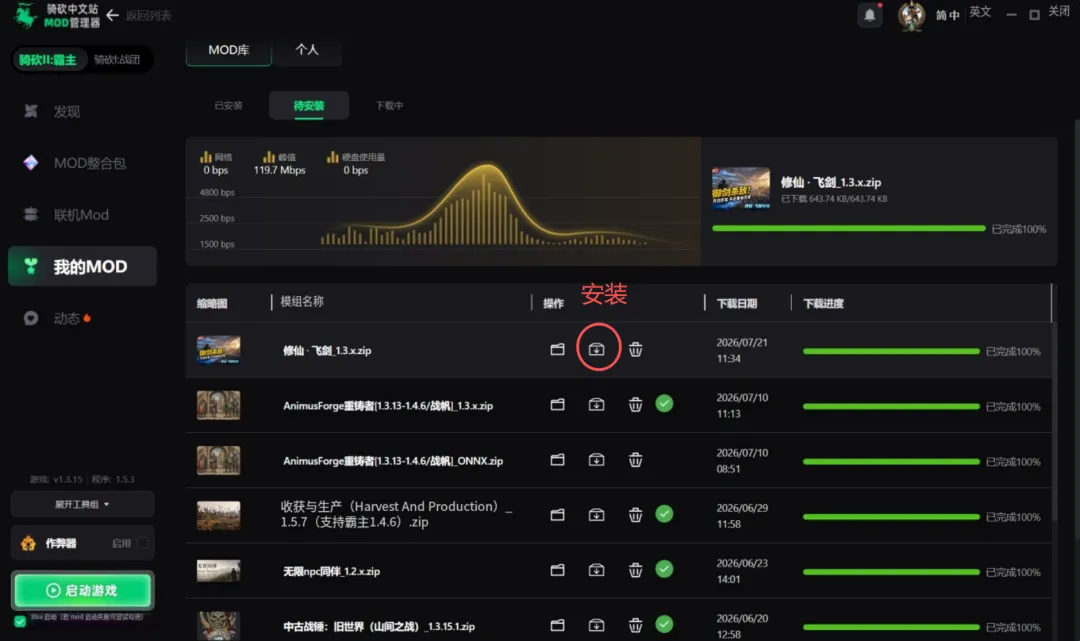Select 待安装 tab

click(x=309, y=105)
